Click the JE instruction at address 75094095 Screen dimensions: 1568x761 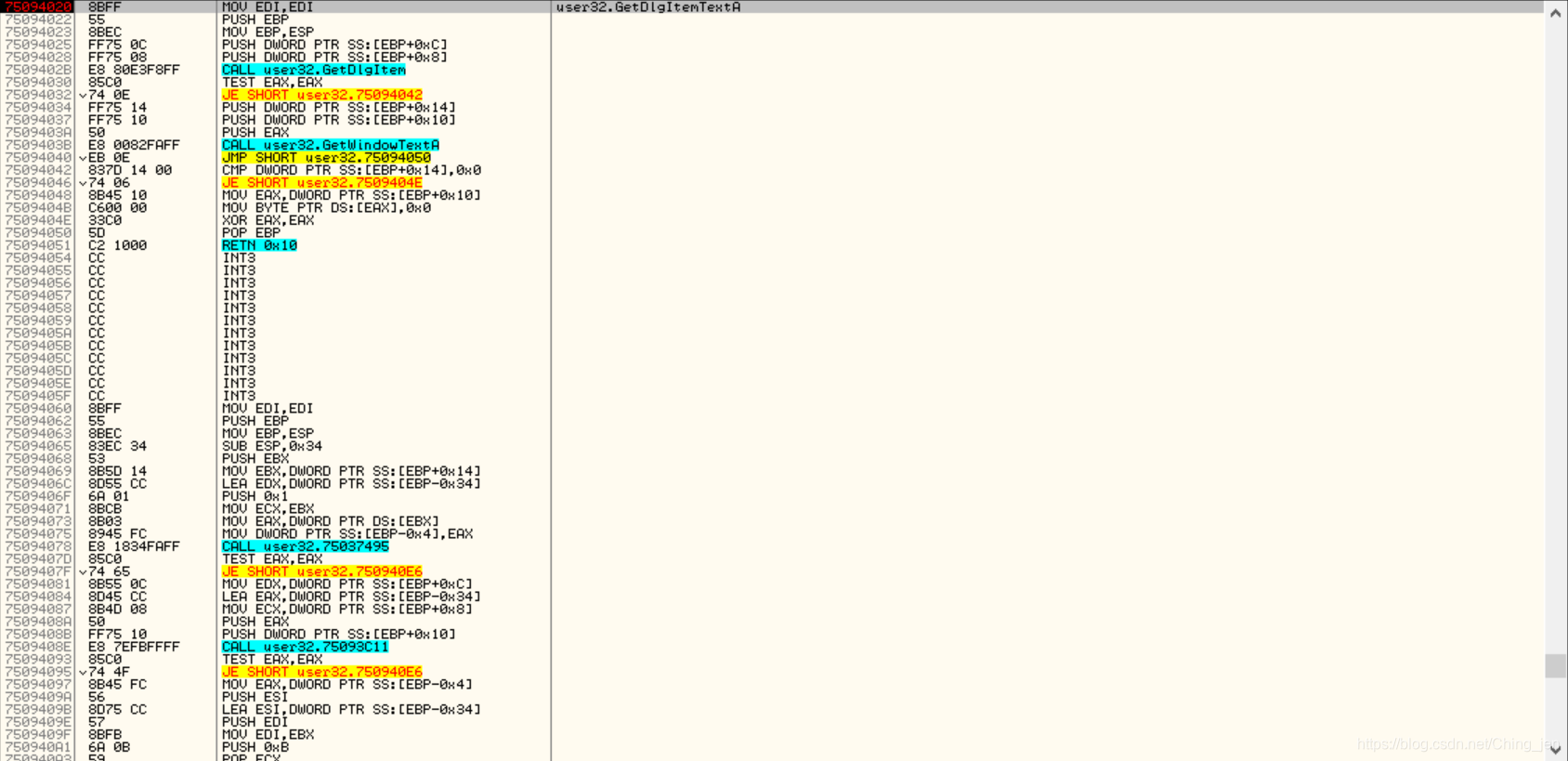pyautogui.click(x=322, y=672)
